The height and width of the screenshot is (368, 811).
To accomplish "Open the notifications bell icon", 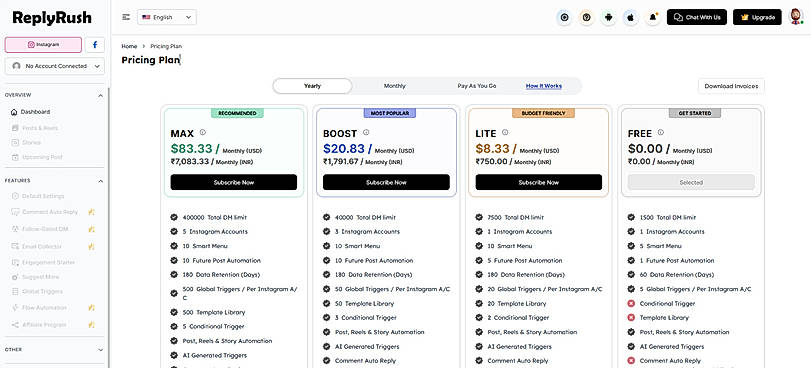I will [x=653, y=17].
